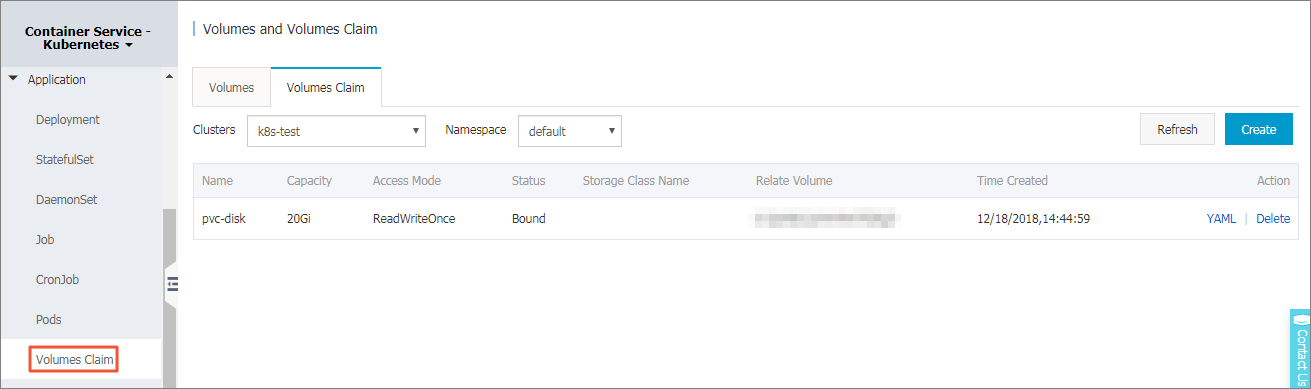This screenshot has height=389, width=1311.
Task: Navigate to Job in sidebar
Action: click(46, 239)
